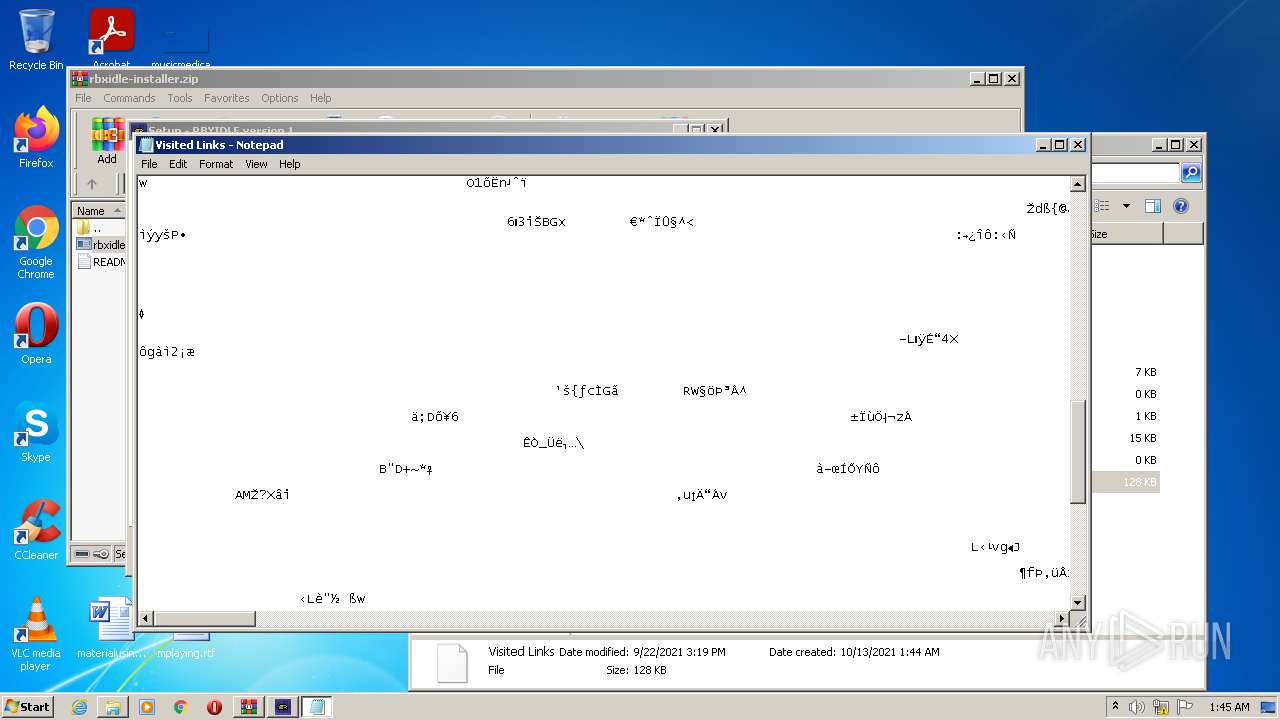Screen dimensions: 1280x720
Task: Click Notepad's vertical scrollbar up arrow
Action: (x=1078, y=184)
